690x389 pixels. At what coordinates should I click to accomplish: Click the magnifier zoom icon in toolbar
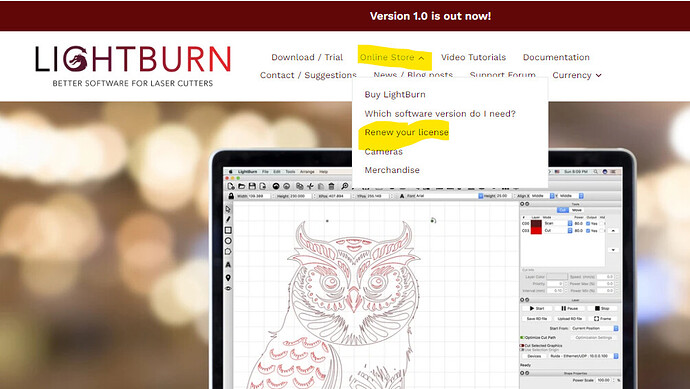tap(345, 186)
